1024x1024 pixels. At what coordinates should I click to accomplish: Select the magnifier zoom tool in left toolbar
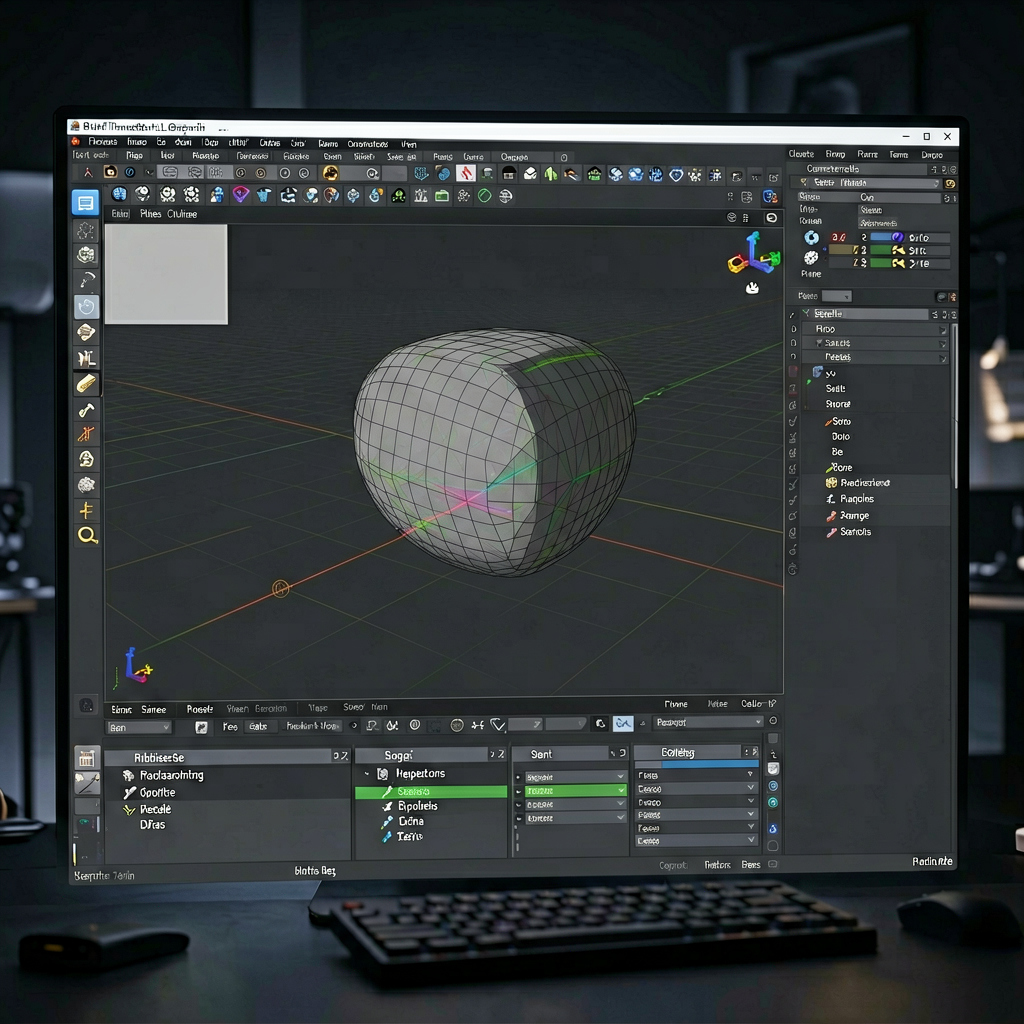(87, 536)
